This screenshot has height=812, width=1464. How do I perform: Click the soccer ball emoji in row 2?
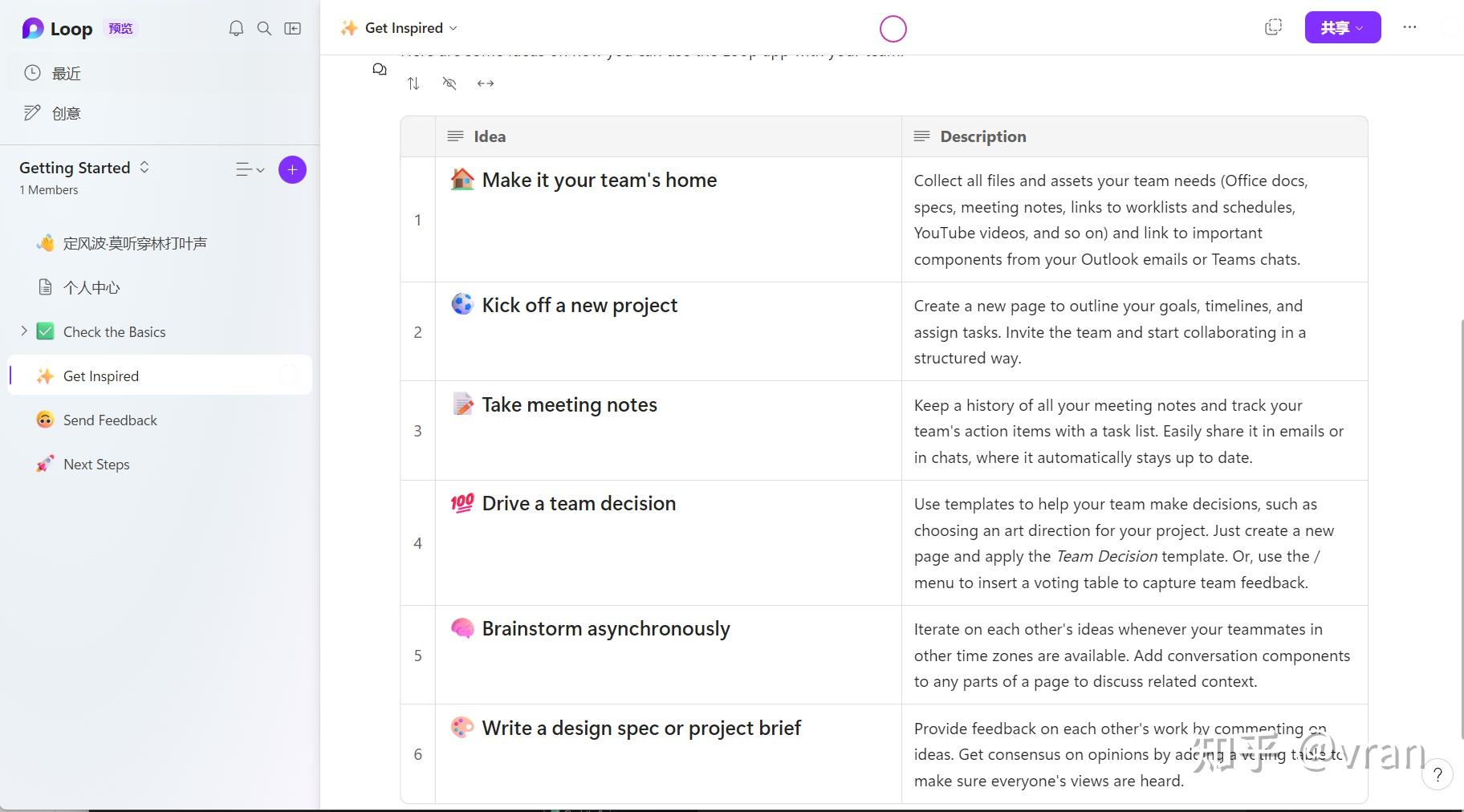[x=462, y=304]
